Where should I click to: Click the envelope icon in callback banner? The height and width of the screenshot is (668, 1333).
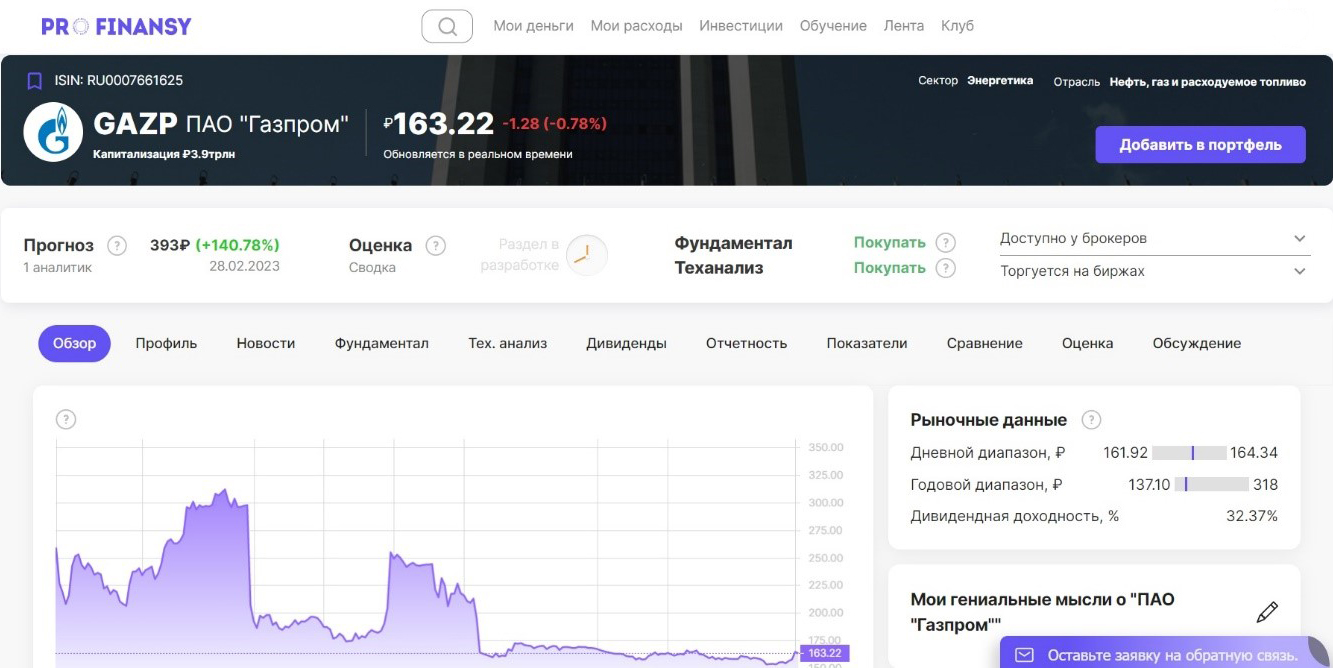point(1024,655)
